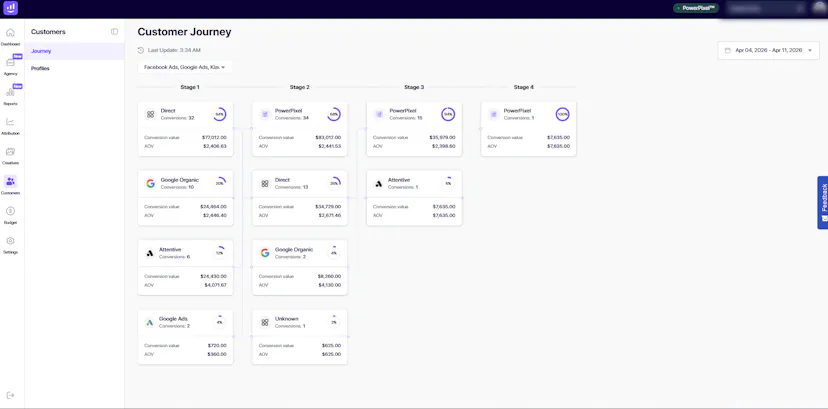Switch to the Journey tab

(x=74, y=51)
